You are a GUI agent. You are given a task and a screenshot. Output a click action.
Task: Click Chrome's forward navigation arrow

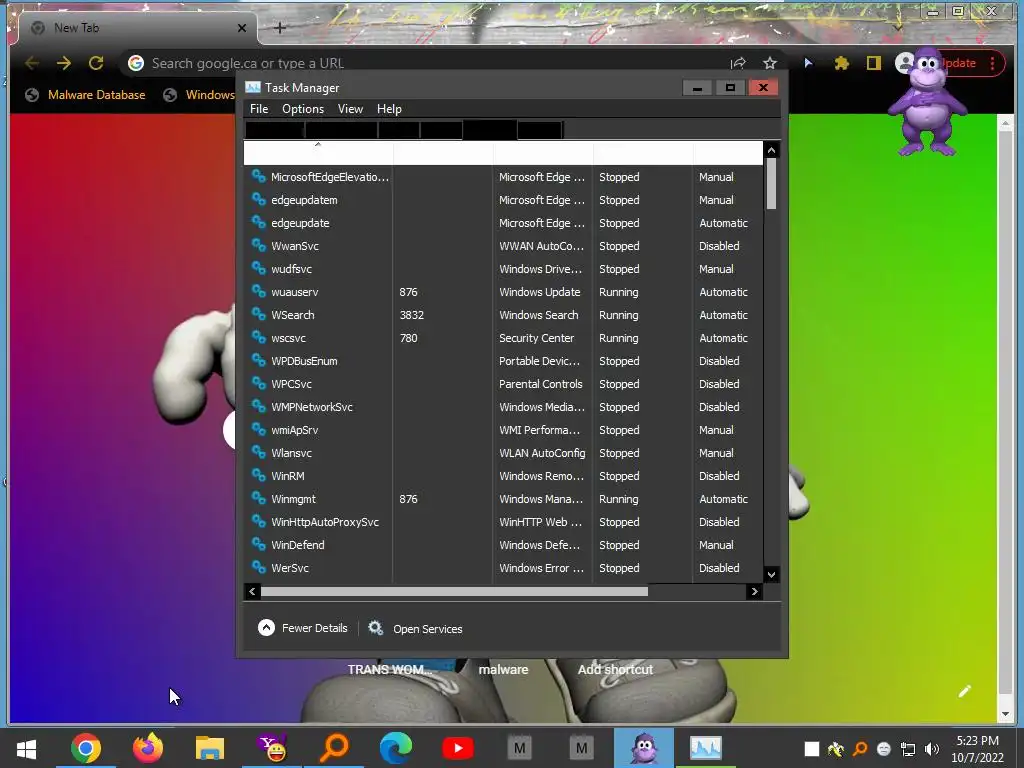click(64, 63)
